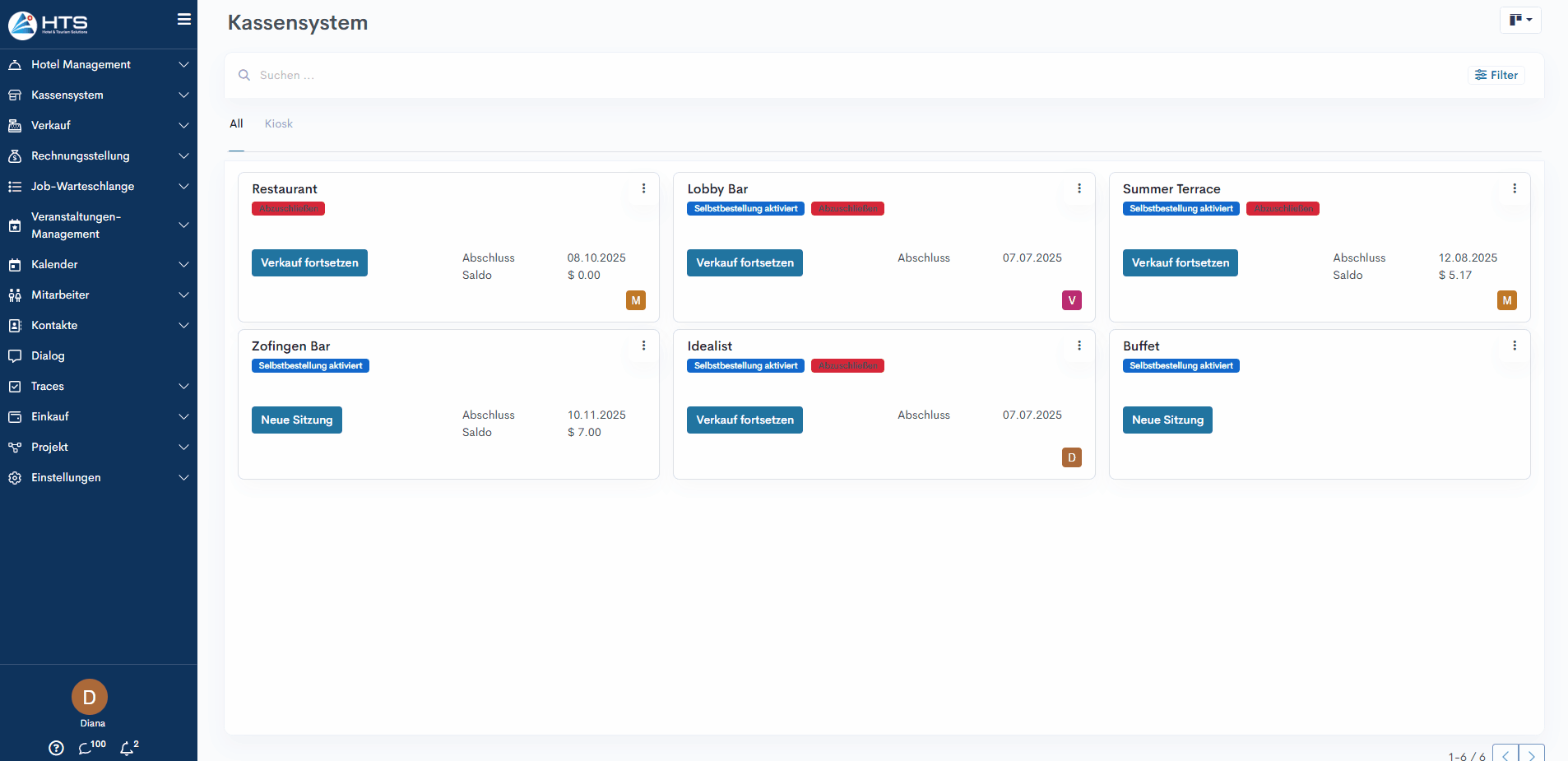The image size is (1568, 761).
Task: Open the Restaurant card three-dot menu
Action: 643,188
